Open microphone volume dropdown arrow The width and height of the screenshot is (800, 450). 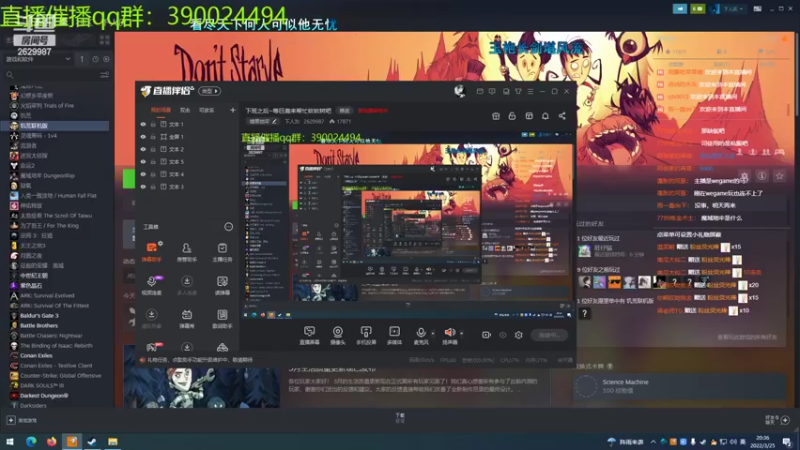[433, 334]
